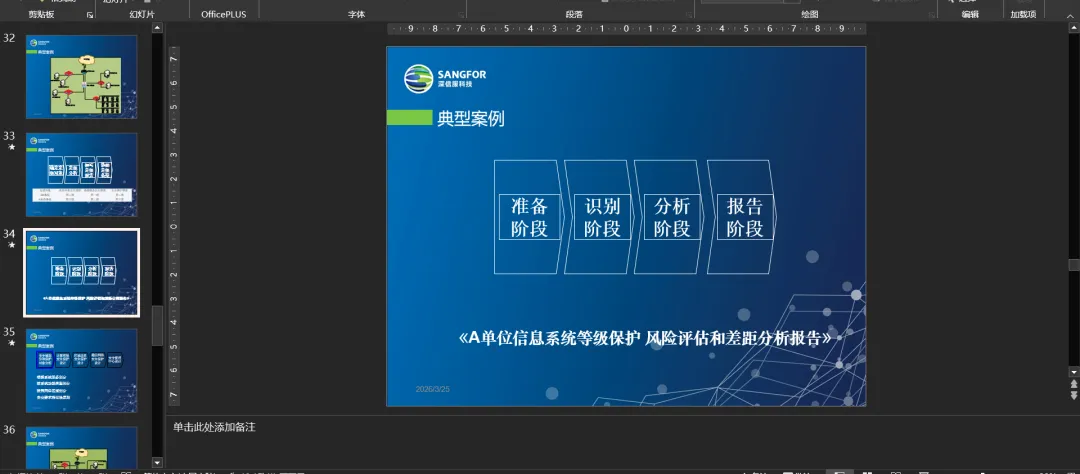Click the slide editor scroll-down arrow

(1074, 372)
